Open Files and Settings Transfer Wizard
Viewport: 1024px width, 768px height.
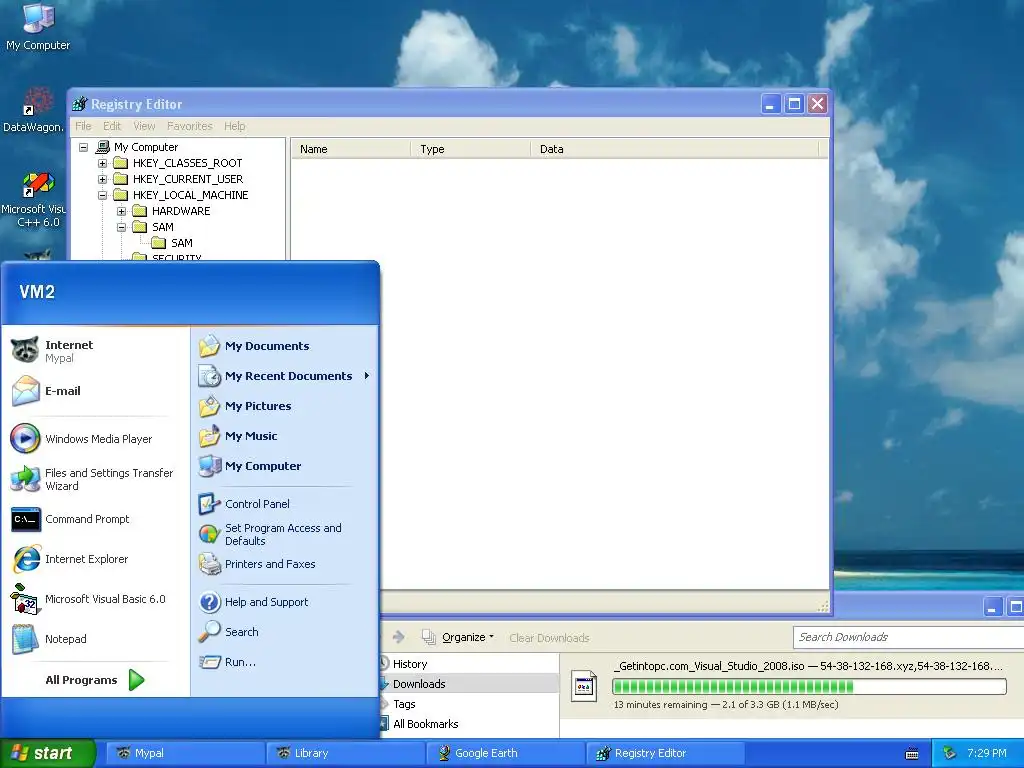[x=93, y=479]
